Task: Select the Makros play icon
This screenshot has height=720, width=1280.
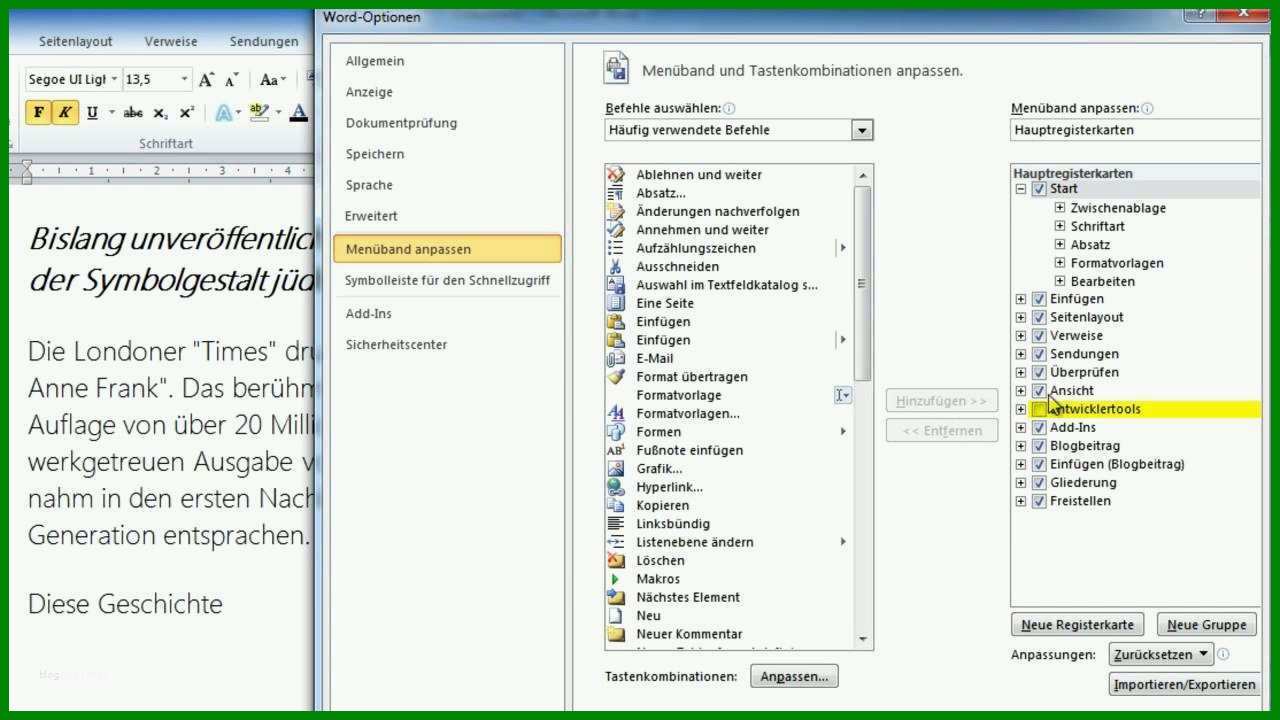Action: pos(616,579)
